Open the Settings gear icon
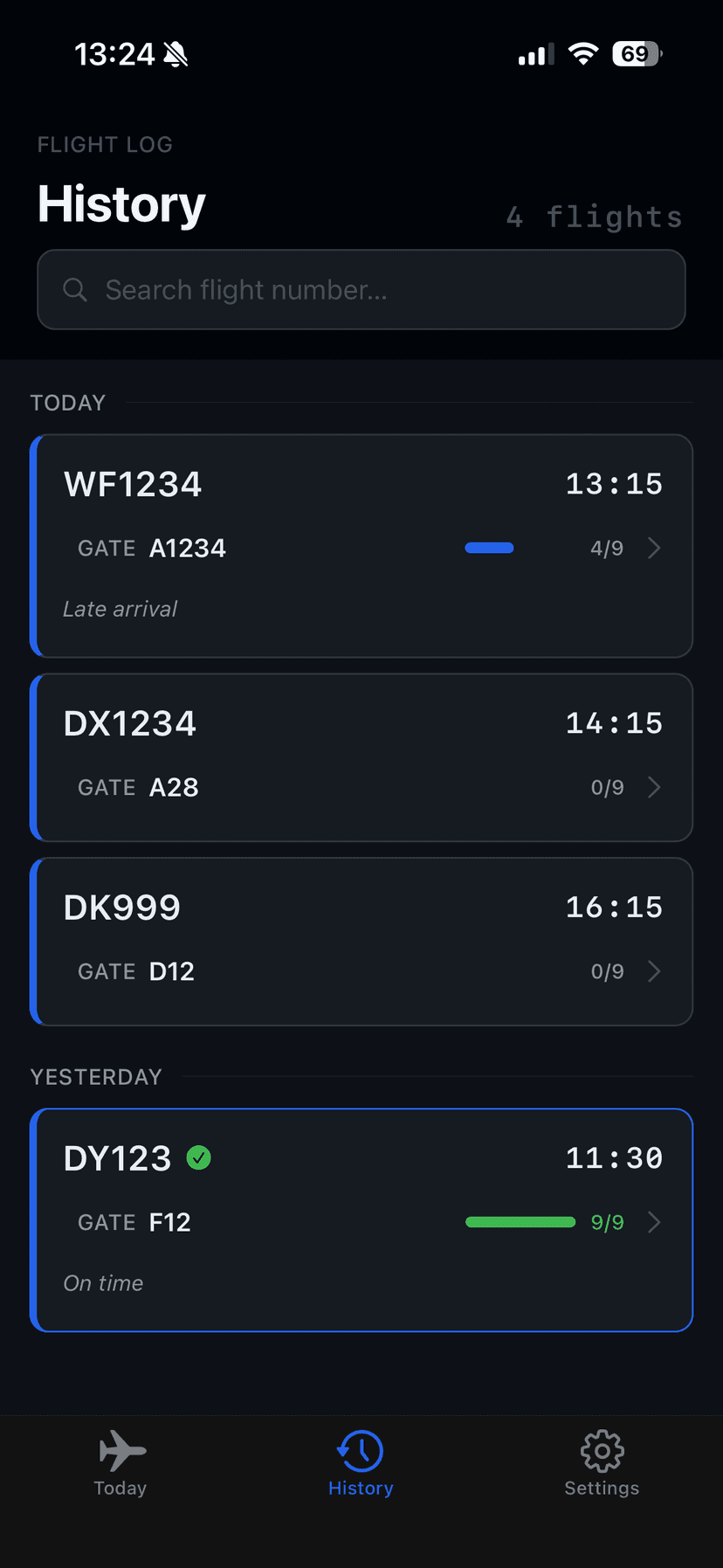723x1568 pixels. (x=602, y=1451)
